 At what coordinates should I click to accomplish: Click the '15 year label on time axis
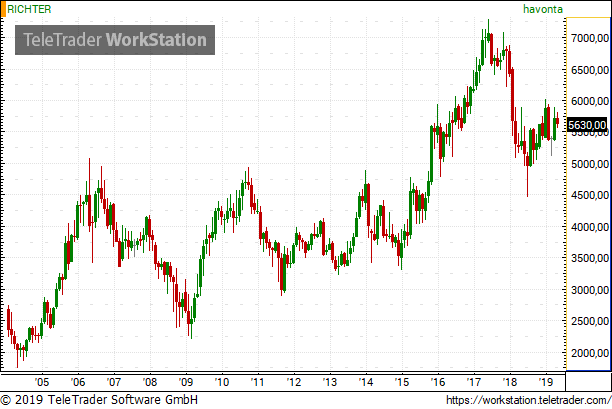pos(402,382)
